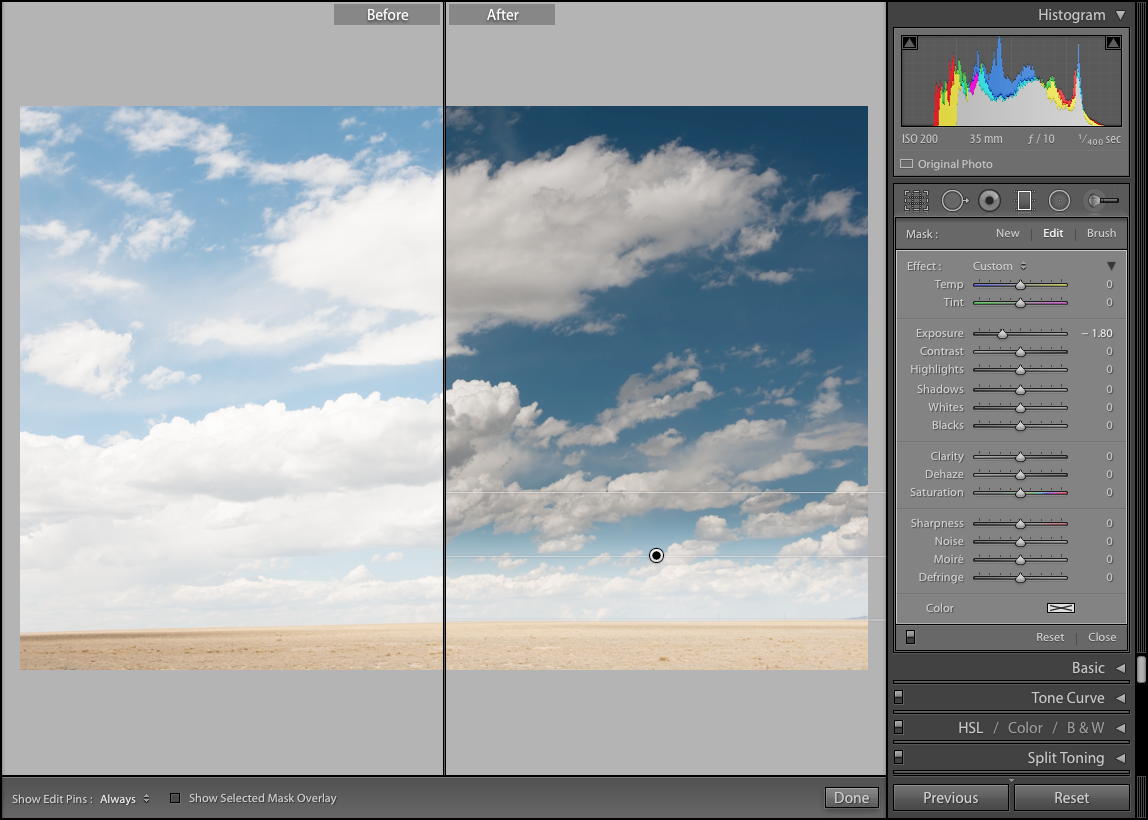Switch the HSL panel to Color view
Viewport: 1148px width, 820px height.
1024,728
